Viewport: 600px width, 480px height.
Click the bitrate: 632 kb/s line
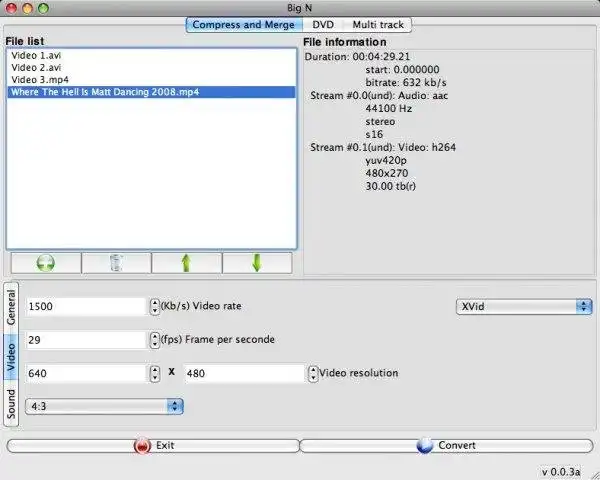[406, 83]
